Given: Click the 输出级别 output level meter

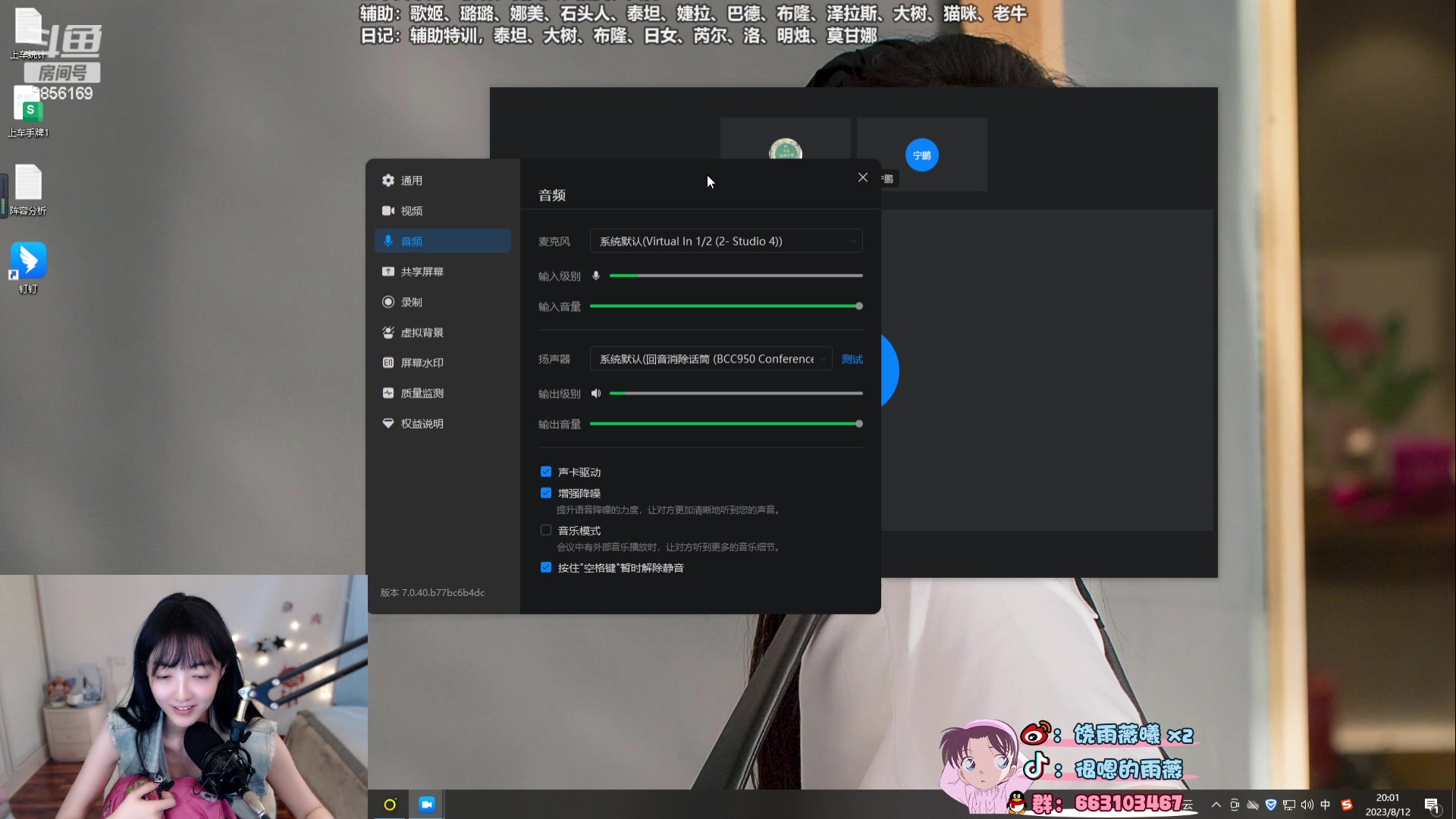Looking at the screenshot, I should tap(736, 394).
